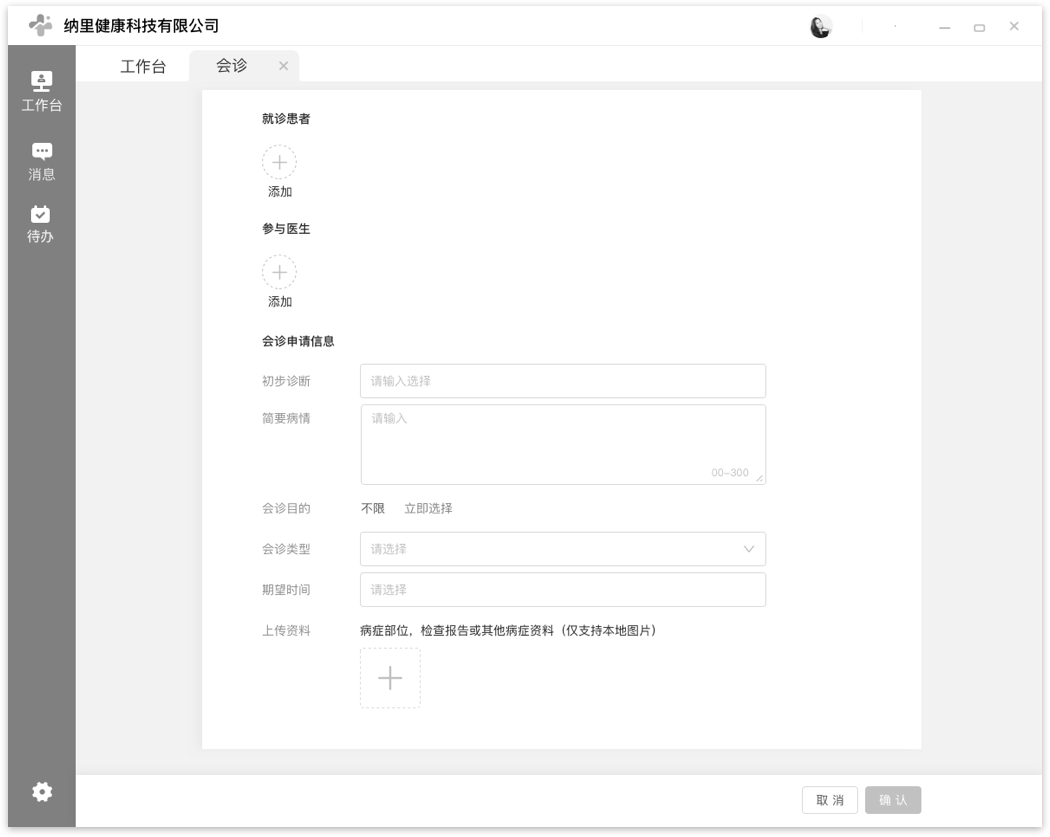Screen dimensions: 1050x837
Task: Open the 消息 messages sidebar icon
Action: 41,160
